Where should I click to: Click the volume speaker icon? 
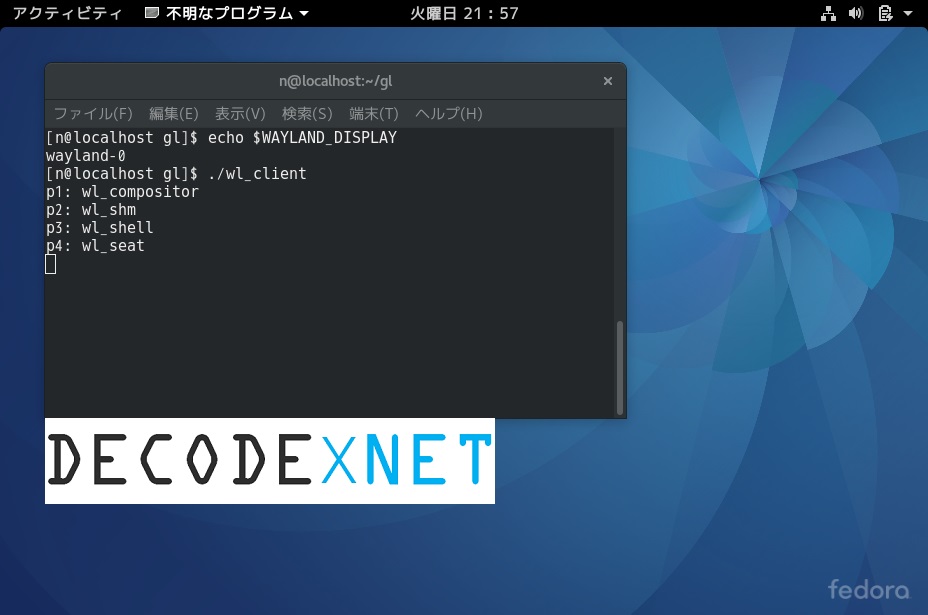coord(856,13)
